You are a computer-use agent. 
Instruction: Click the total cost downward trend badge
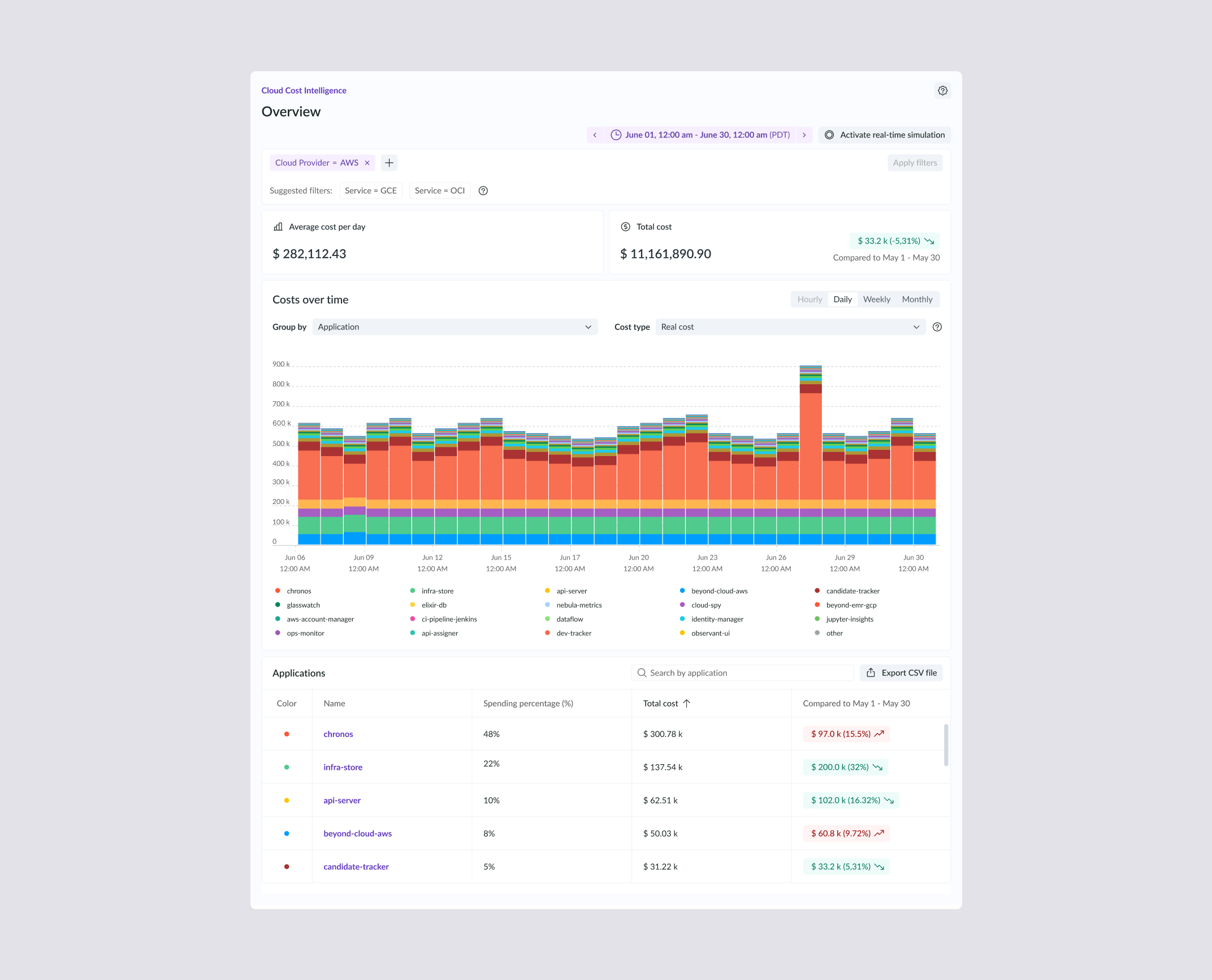coord(895,241)
